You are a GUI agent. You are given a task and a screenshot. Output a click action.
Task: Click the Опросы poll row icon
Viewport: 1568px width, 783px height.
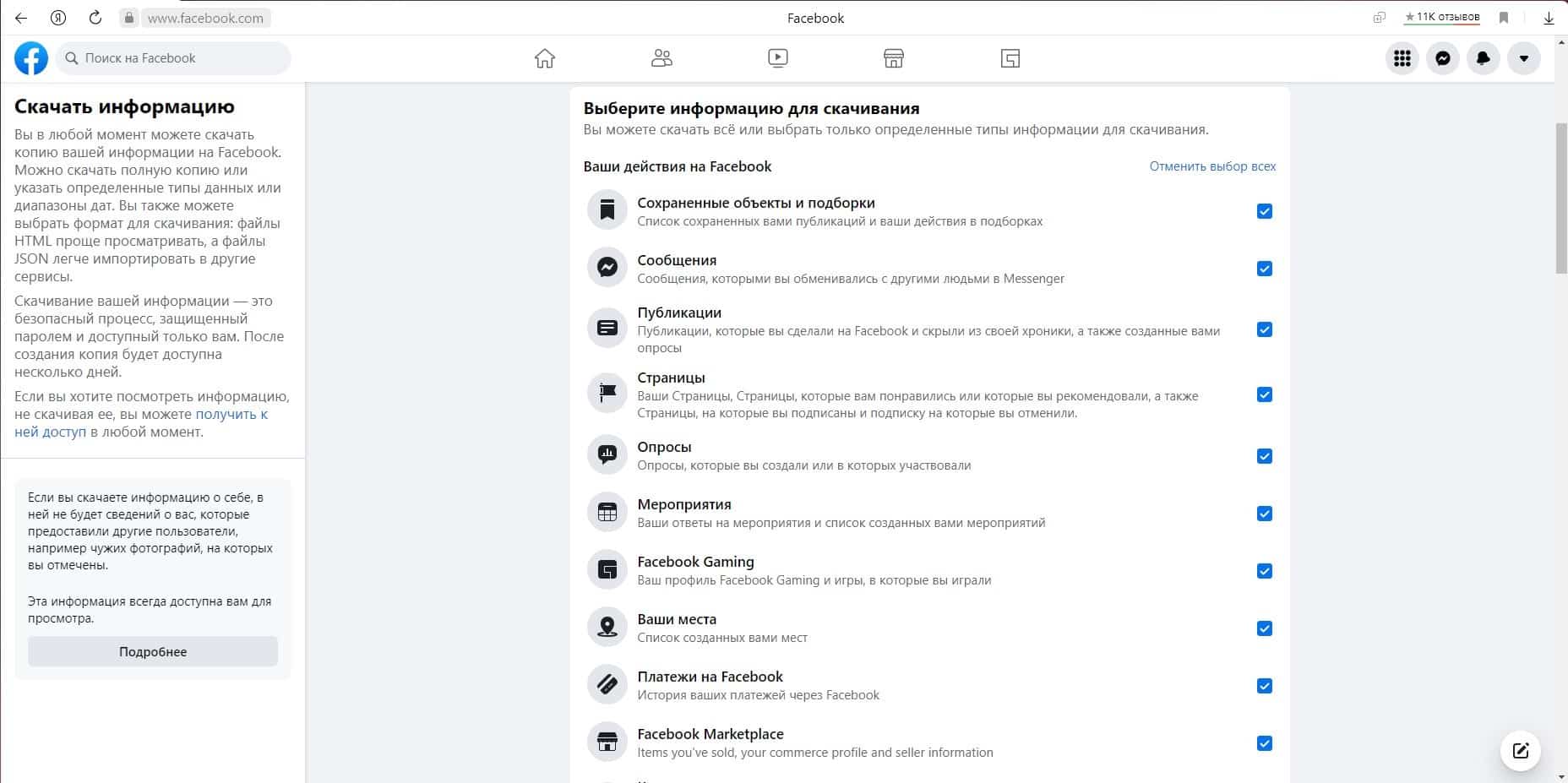[607, 456]
